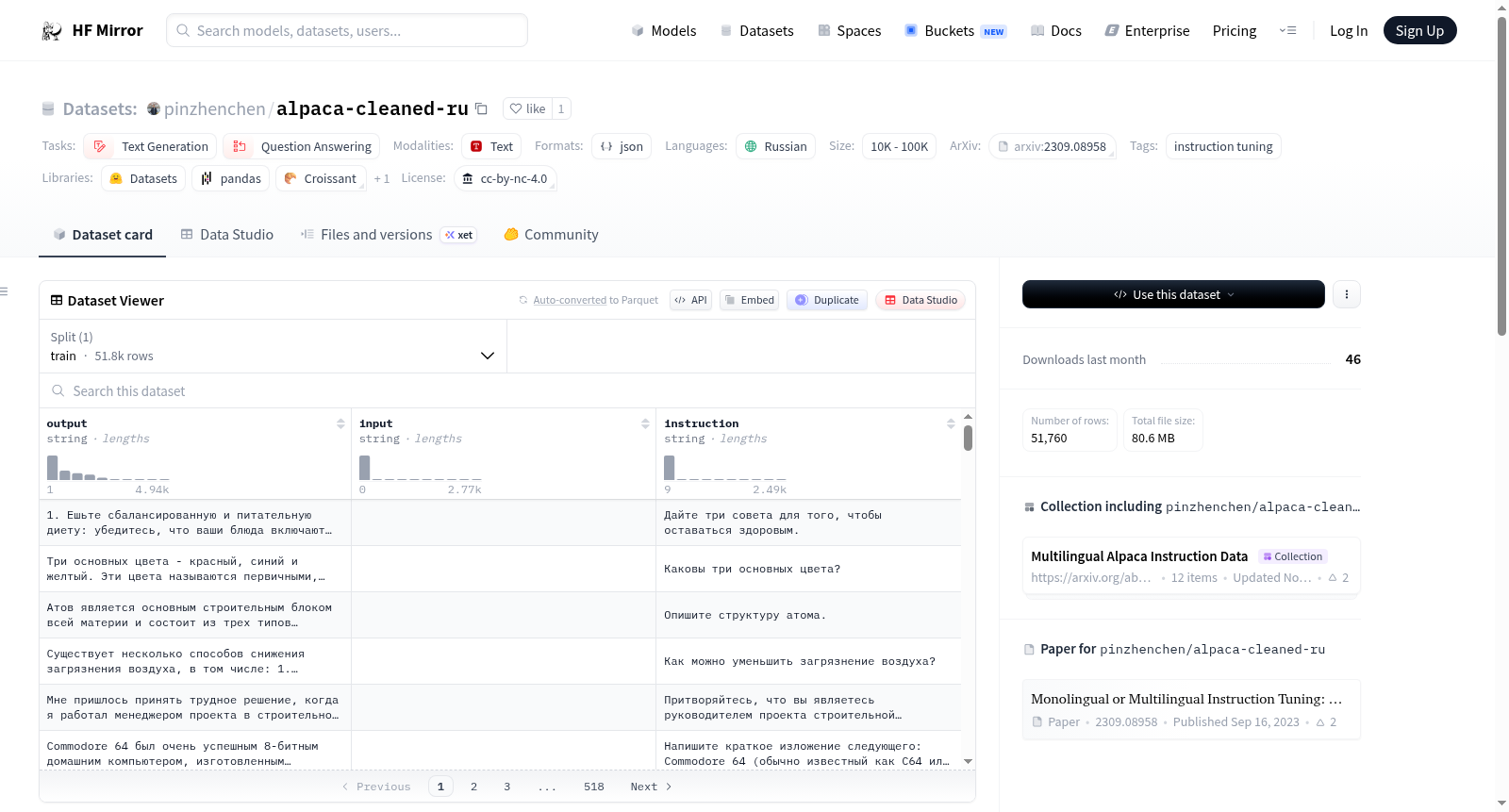Select the Text modality tag

click(x=491, y=146)
